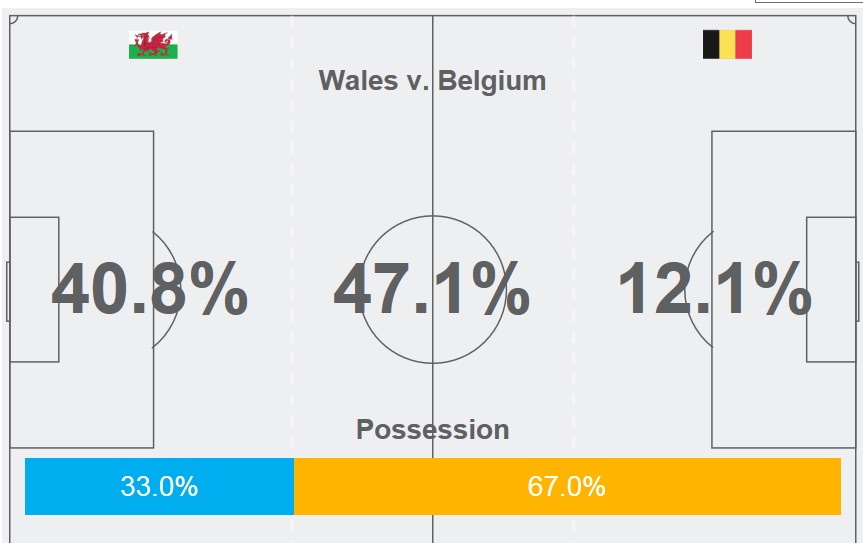863x543 pixels.
Task: Click the 12.1% right third value
Action: (x=714, y=291)
